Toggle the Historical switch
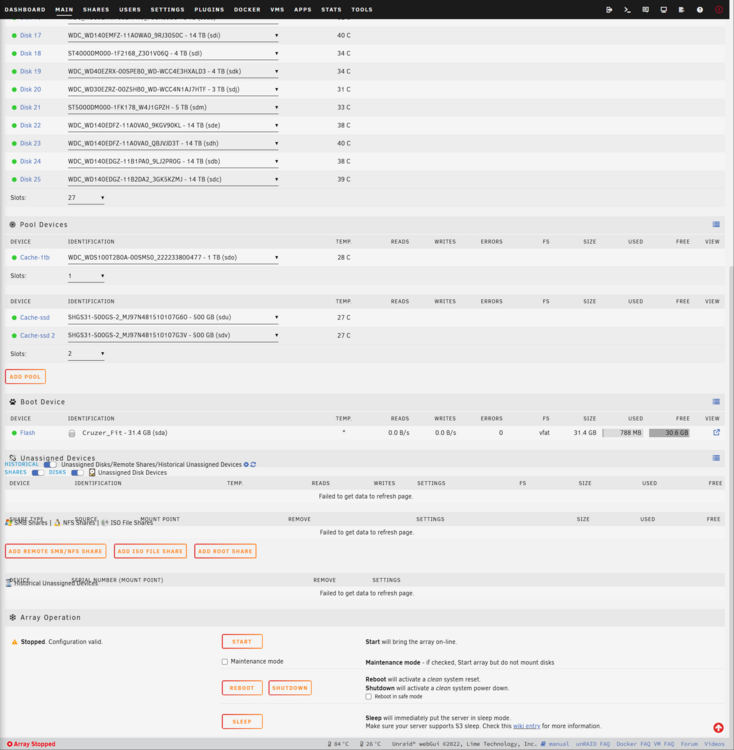734x750 pixels. (x=50, y=464)
